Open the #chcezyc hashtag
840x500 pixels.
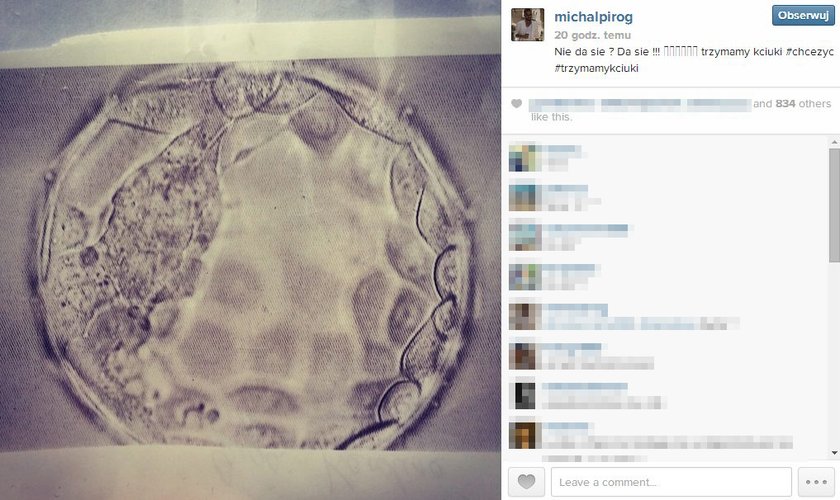click(x=809, y=52)
